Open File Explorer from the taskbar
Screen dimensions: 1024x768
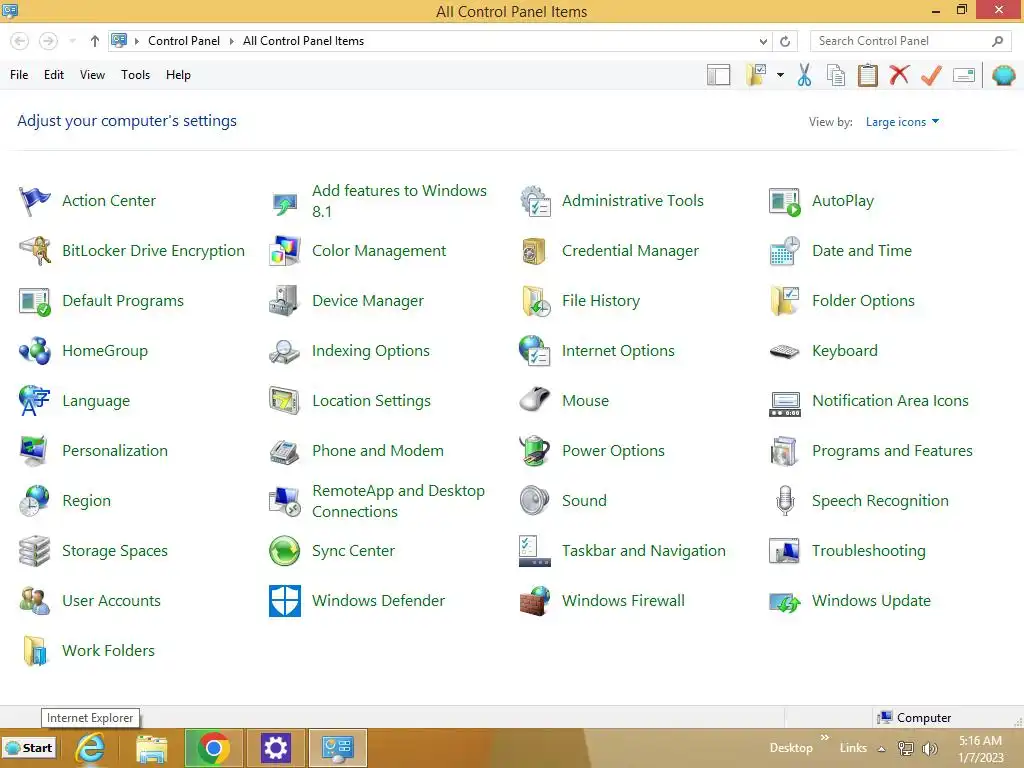[152, 748]
